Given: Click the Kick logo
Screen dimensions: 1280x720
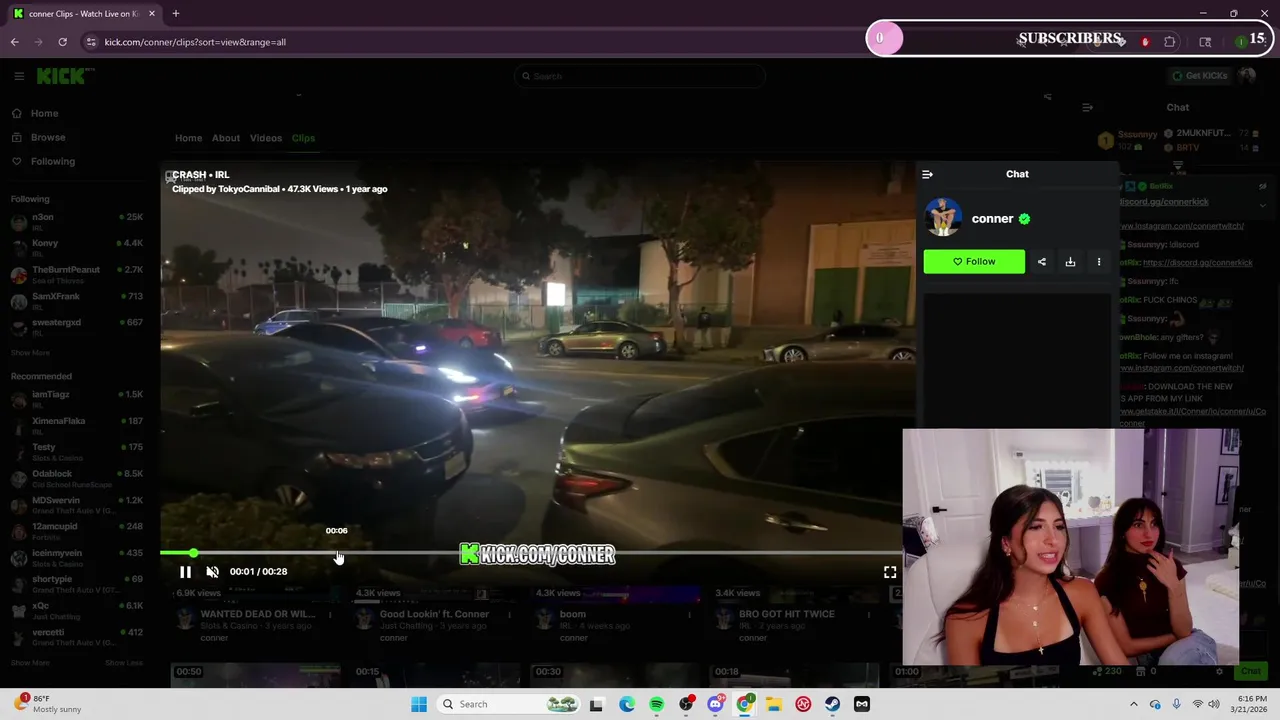Looking at the screenshot, I should pyautogui.click(x=65, y=76).
